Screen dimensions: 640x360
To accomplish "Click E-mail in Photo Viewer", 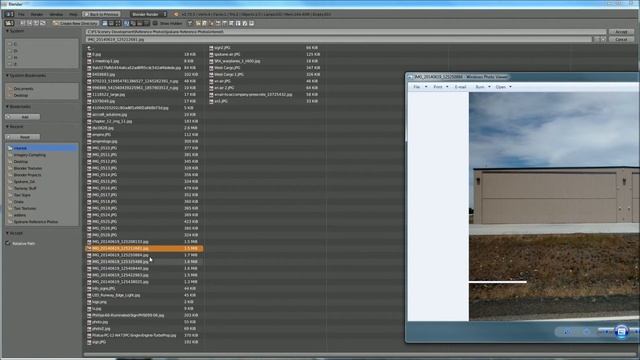I will point(460,87).
